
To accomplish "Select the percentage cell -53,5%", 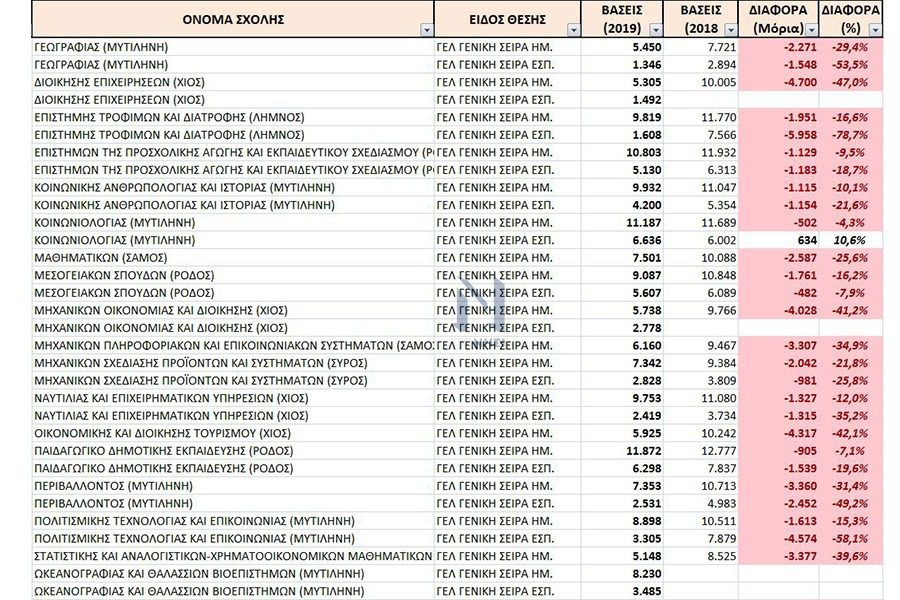I will tap(851, 65).
